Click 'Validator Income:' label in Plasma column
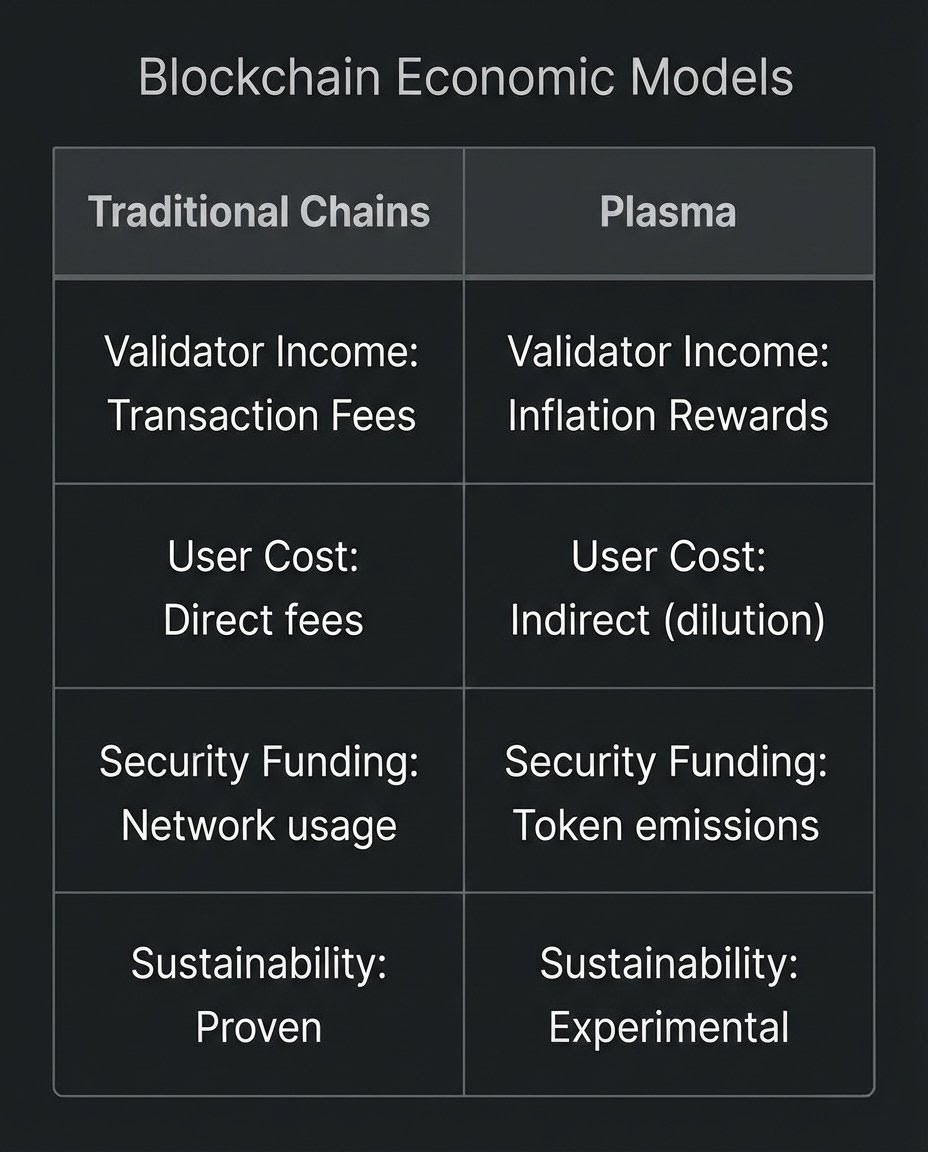 tap(669, 351)
